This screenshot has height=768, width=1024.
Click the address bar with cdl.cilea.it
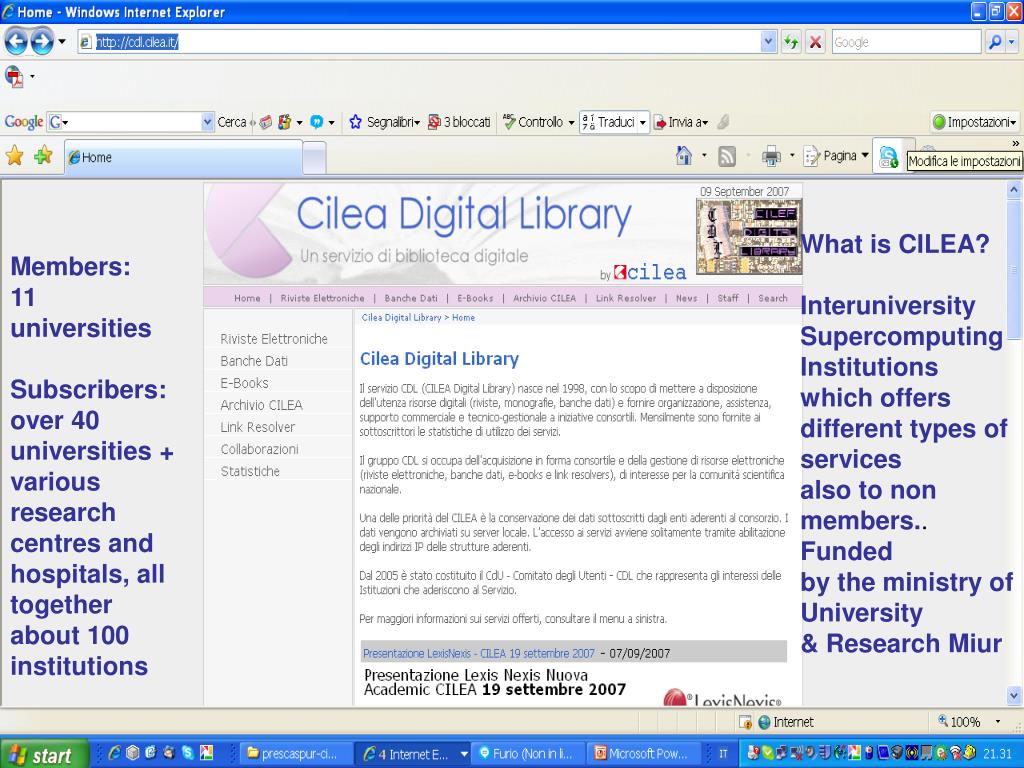pyautogui.click(x=418, y=42)
